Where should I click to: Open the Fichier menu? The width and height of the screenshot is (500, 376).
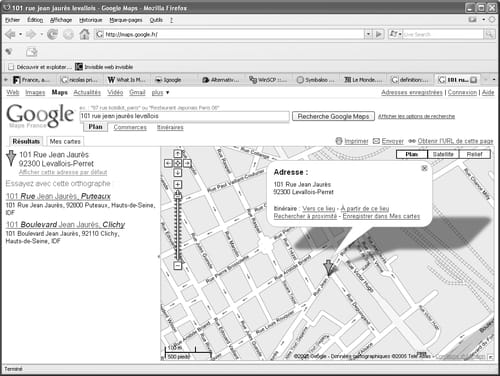coord(13,20)
